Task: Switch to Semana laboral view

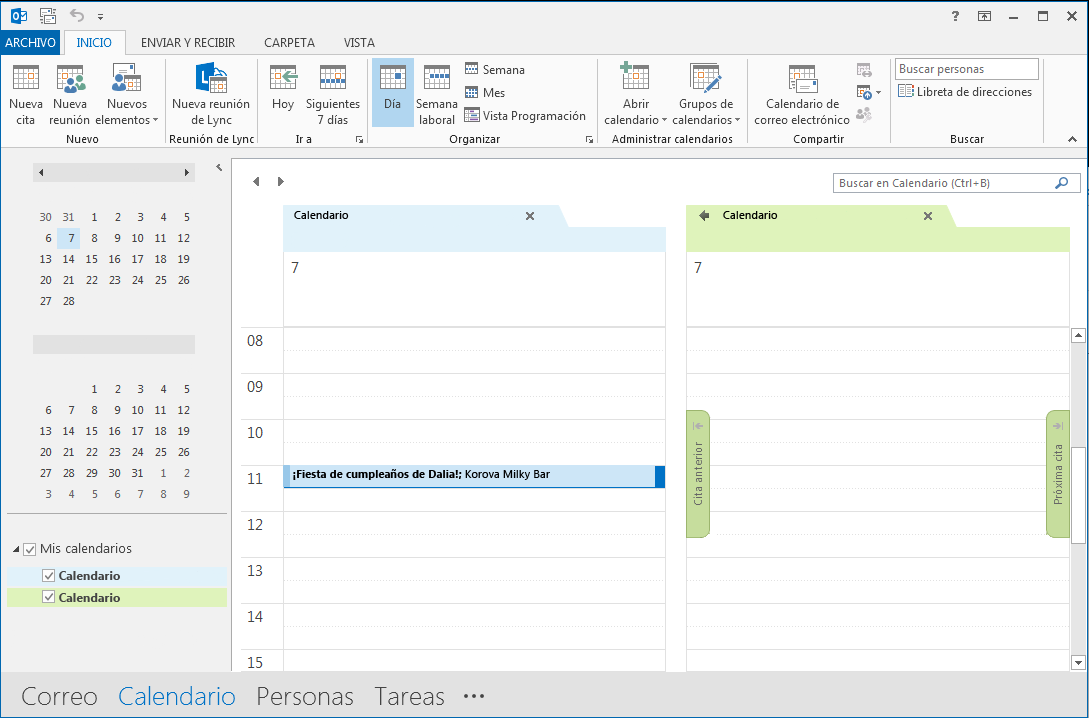Action: [x=436, y=94]
